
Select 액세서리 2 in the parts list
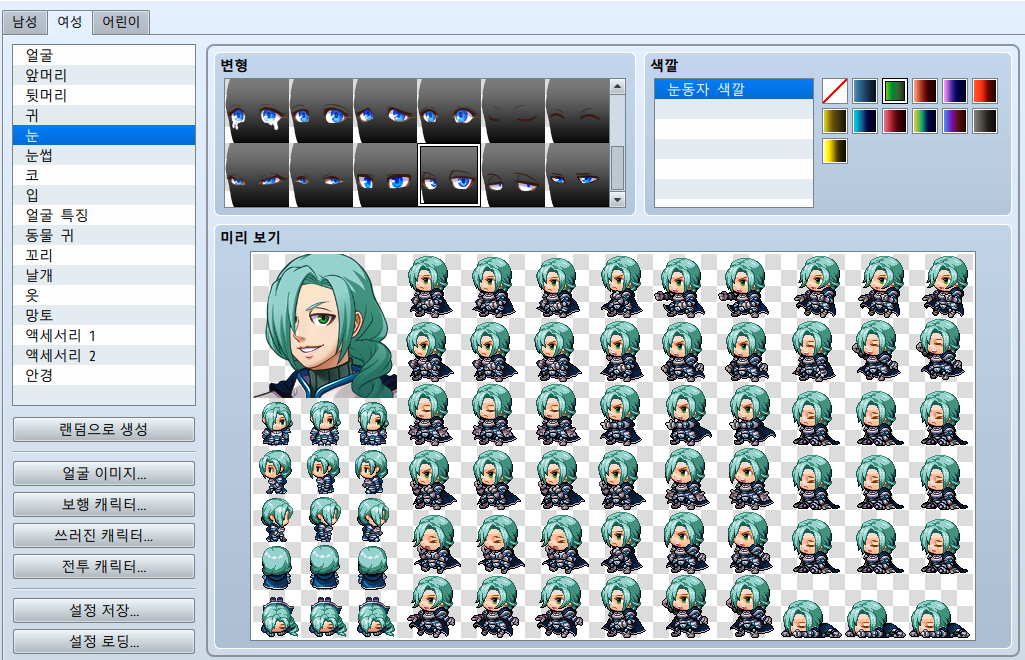(x=104, y=355)
